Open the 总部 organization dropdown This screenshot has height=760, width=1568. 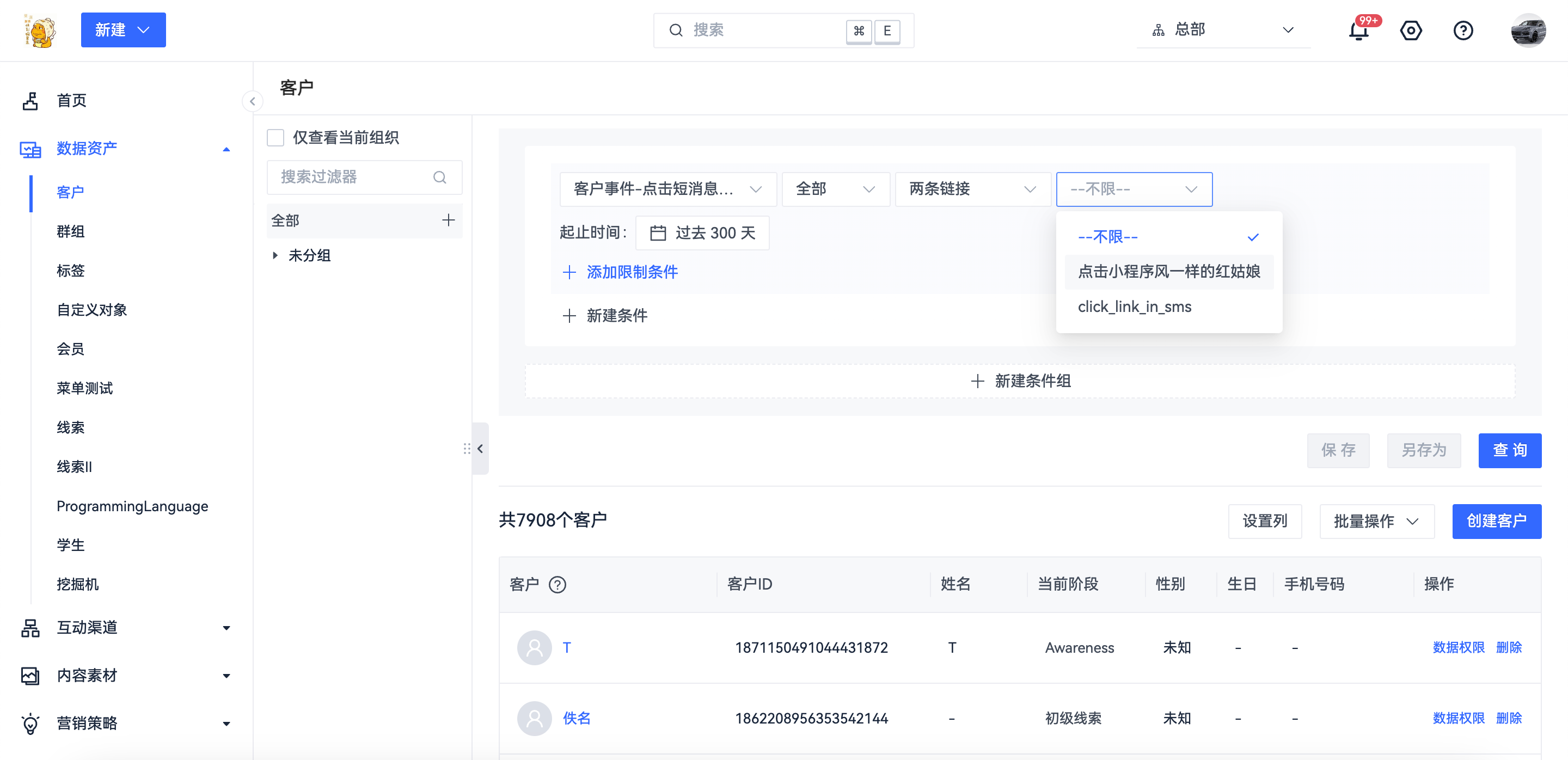coord(1223,30)
